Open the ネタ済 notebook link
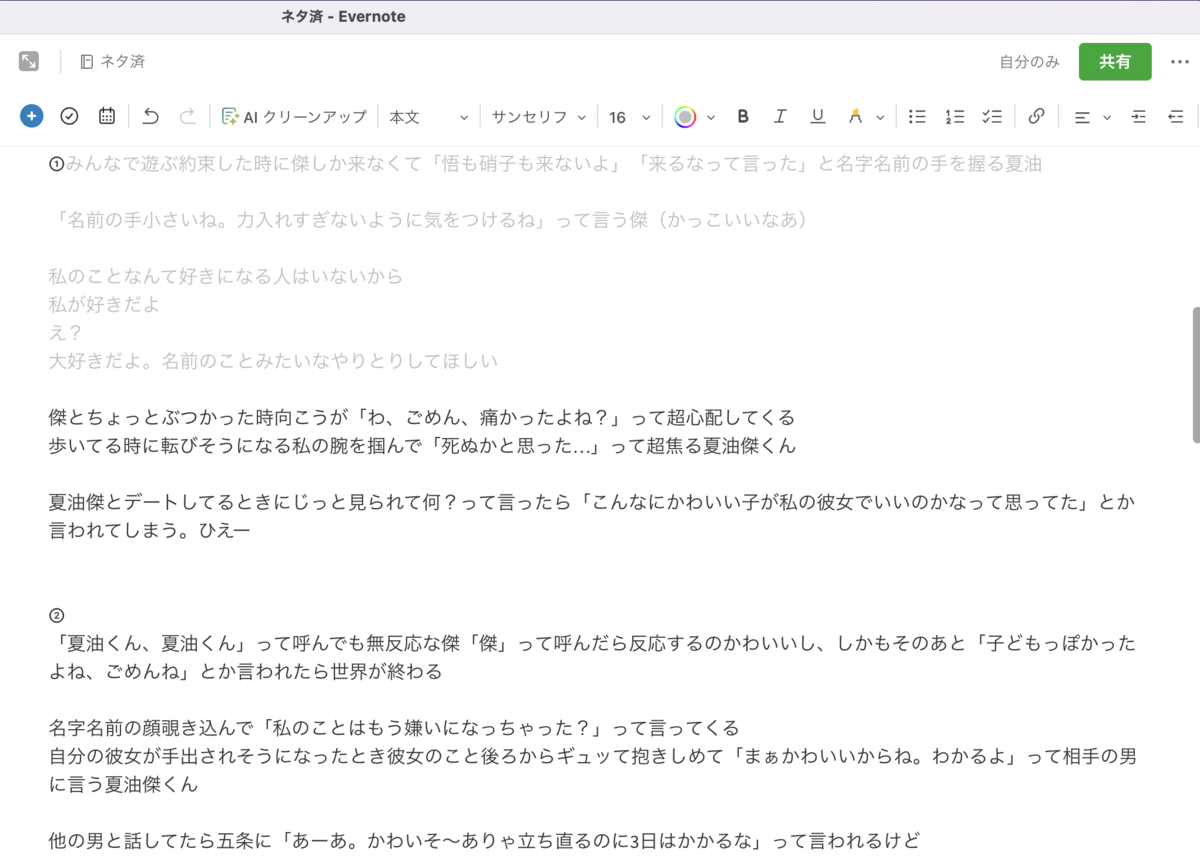1200x862 pixels. coord(112,62)
